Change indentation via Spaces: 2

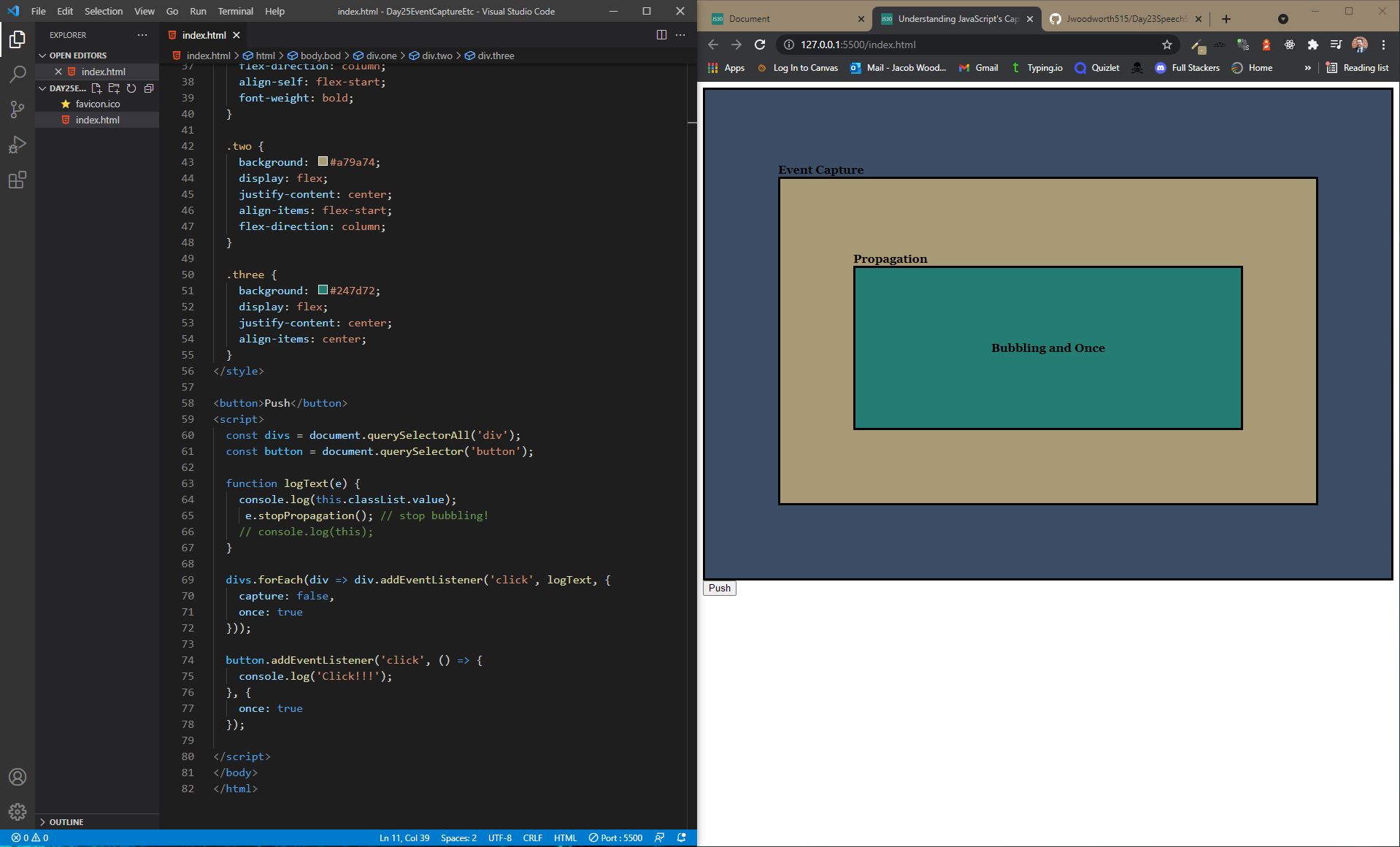458,838
